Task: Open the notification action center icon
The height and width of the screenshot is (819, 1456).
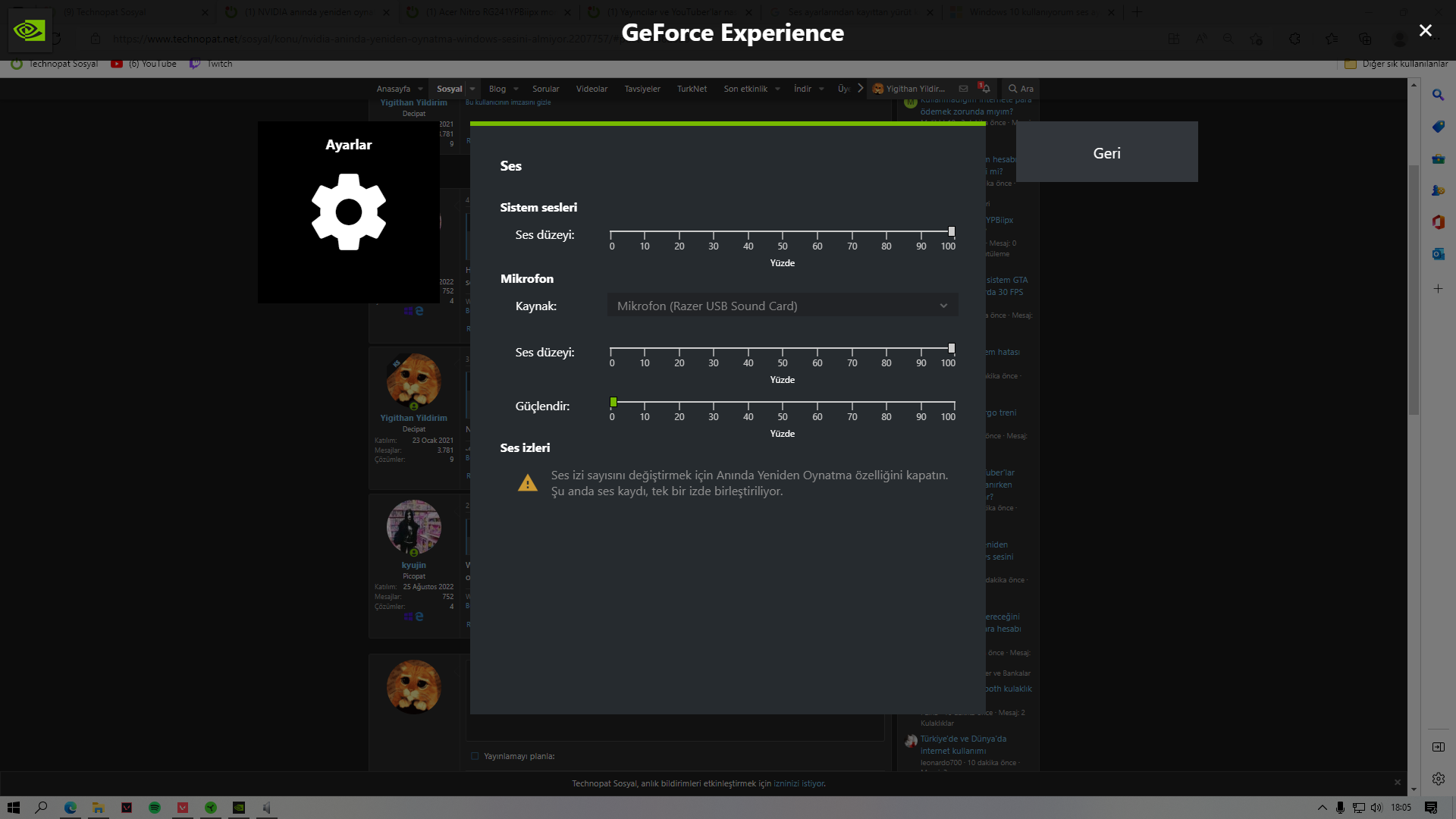Action: click(1431, 808)
